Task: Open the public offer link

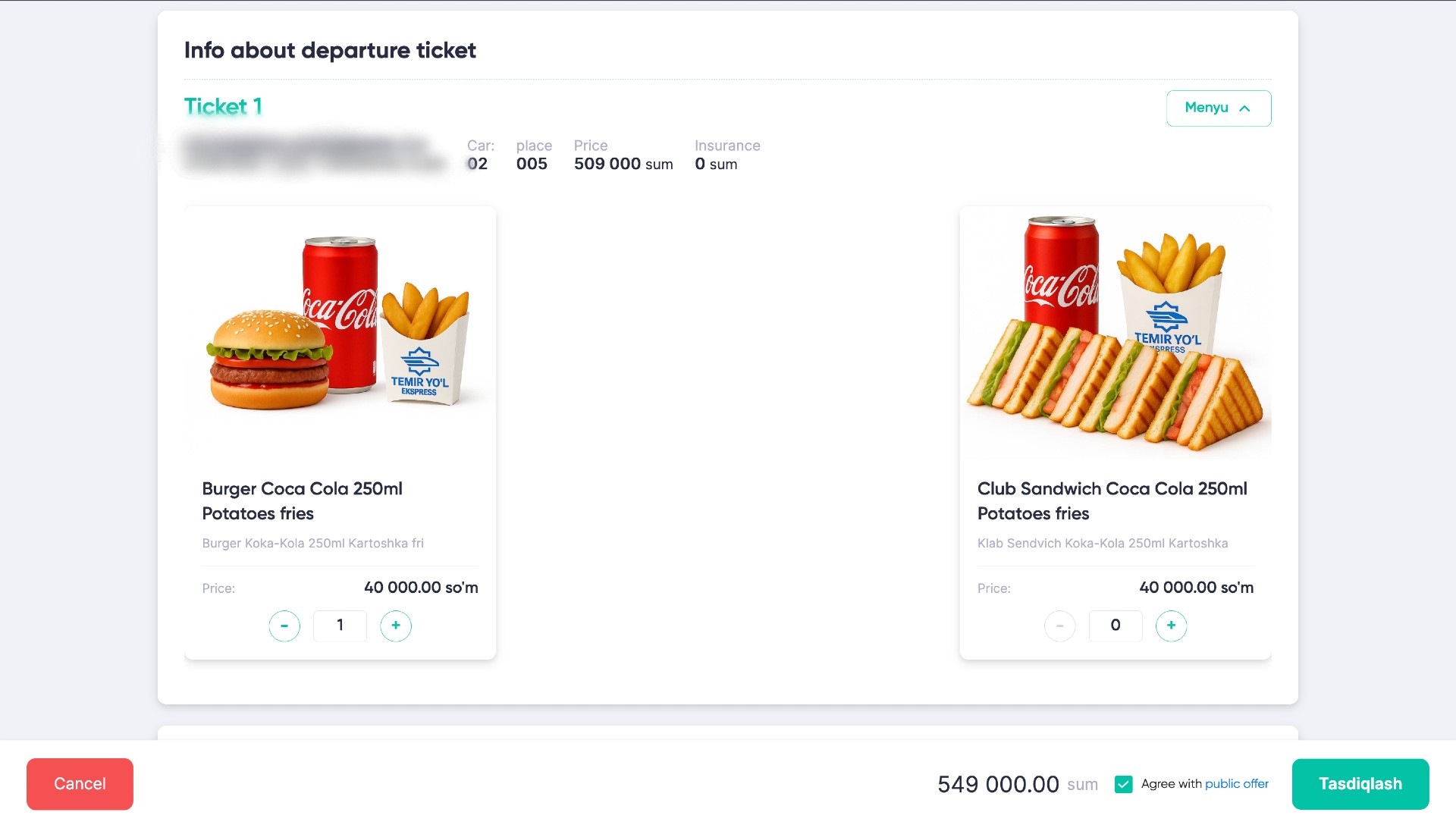Action: 1238,784
